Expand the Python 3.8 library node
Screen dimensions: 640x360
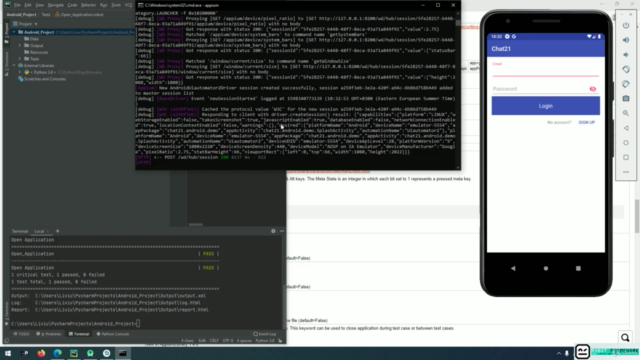[20, 72]
